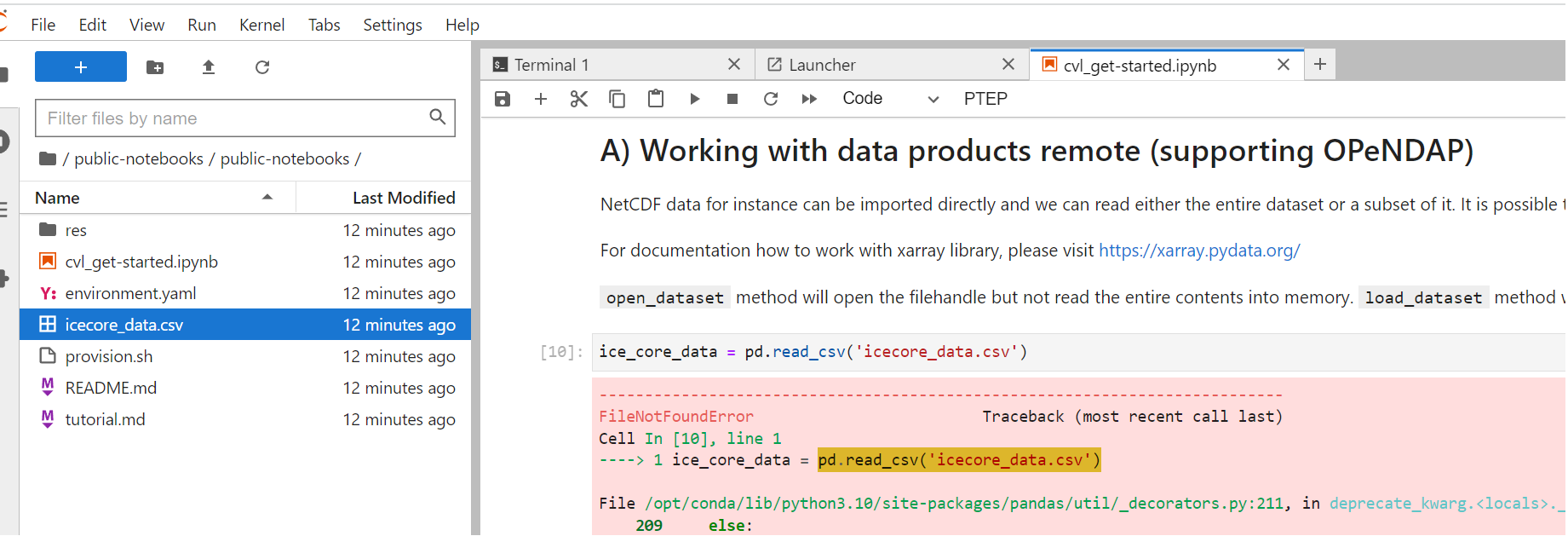The height and width of the screenshot is (536, 1568).
Task: Open the xarray.pydata.org documentation link
Action: click(1199, 251)
